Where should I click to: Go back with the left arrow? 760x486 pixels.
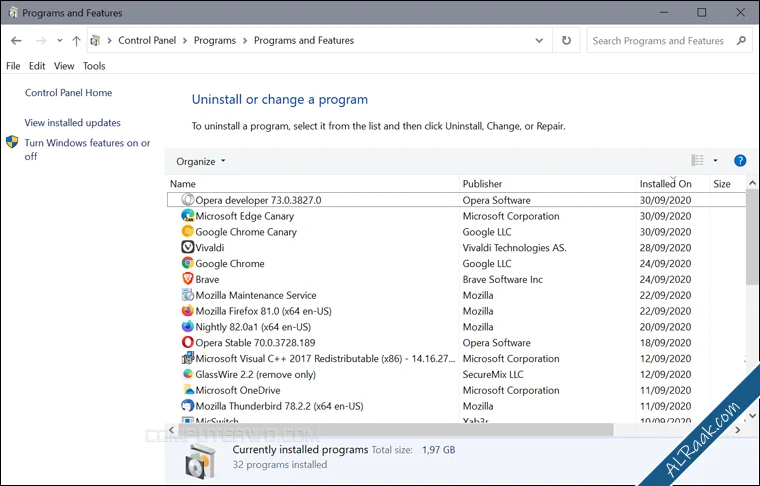[x=16, y=41]
